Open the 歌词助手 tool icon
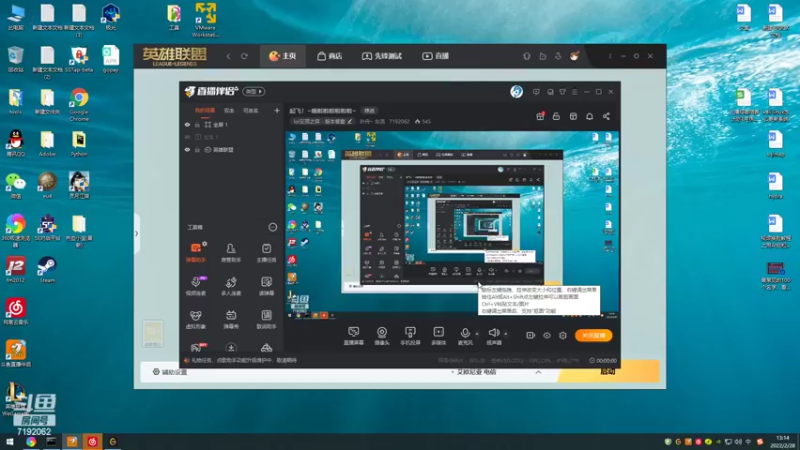The image size is (800, 450). coord(266,319)
